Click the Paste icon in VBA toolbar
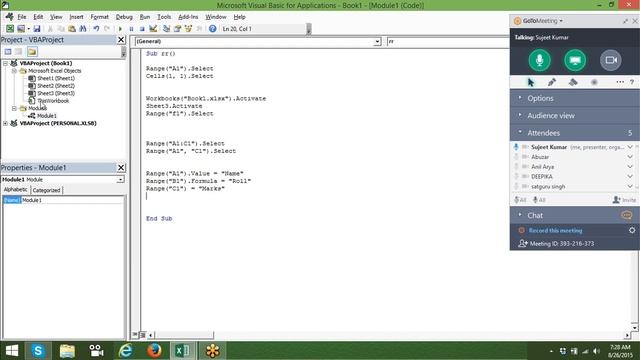Image resolution: width=640 pixels, height=360 pixels. coord(72,29)
